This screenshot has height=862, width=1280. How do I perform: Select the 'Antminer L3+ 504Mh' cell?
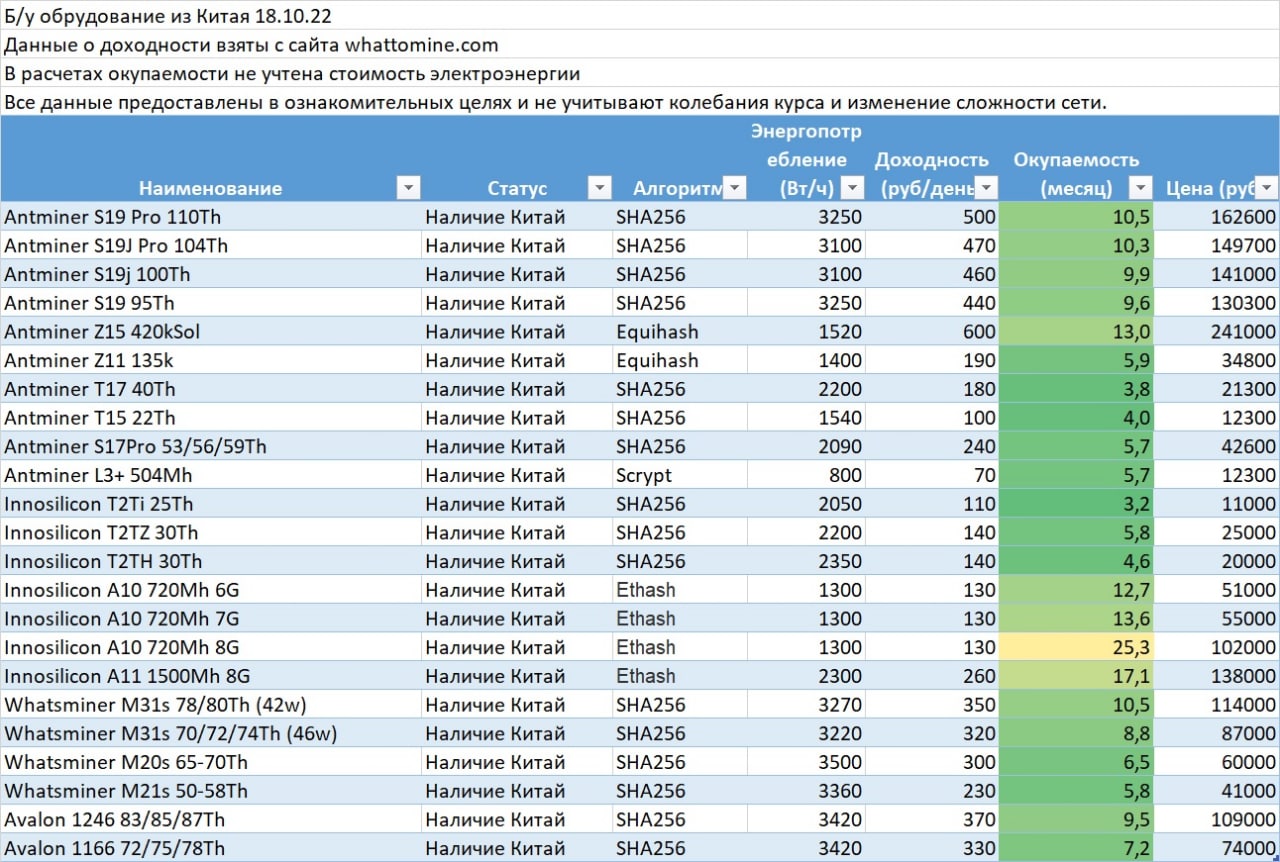tap(210, 476)
